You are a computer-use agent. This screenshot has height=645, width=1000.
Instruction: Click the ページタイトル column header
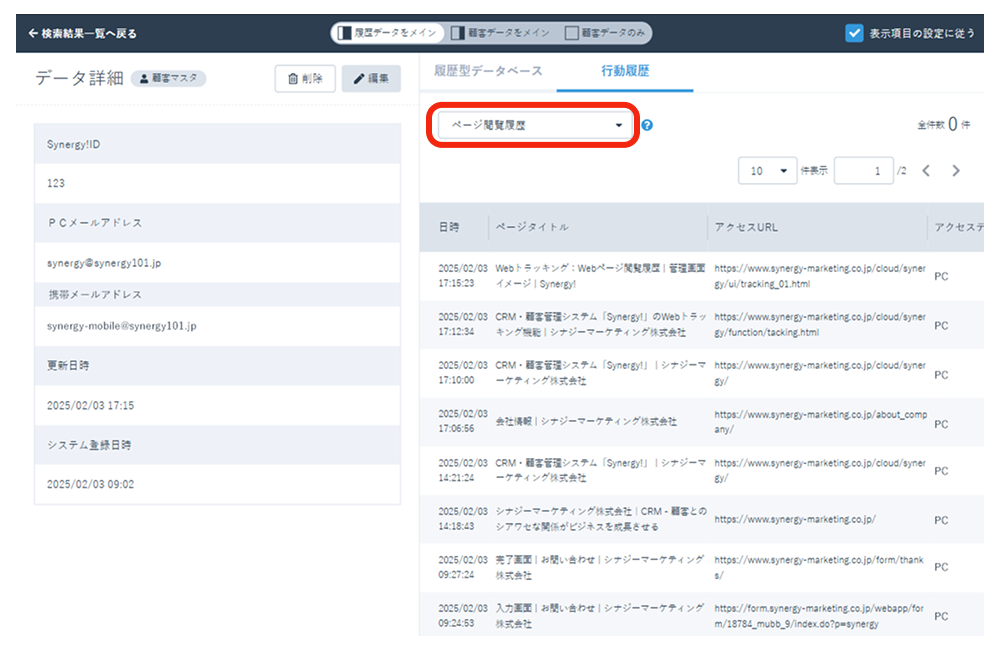click(x=532, y=227)
